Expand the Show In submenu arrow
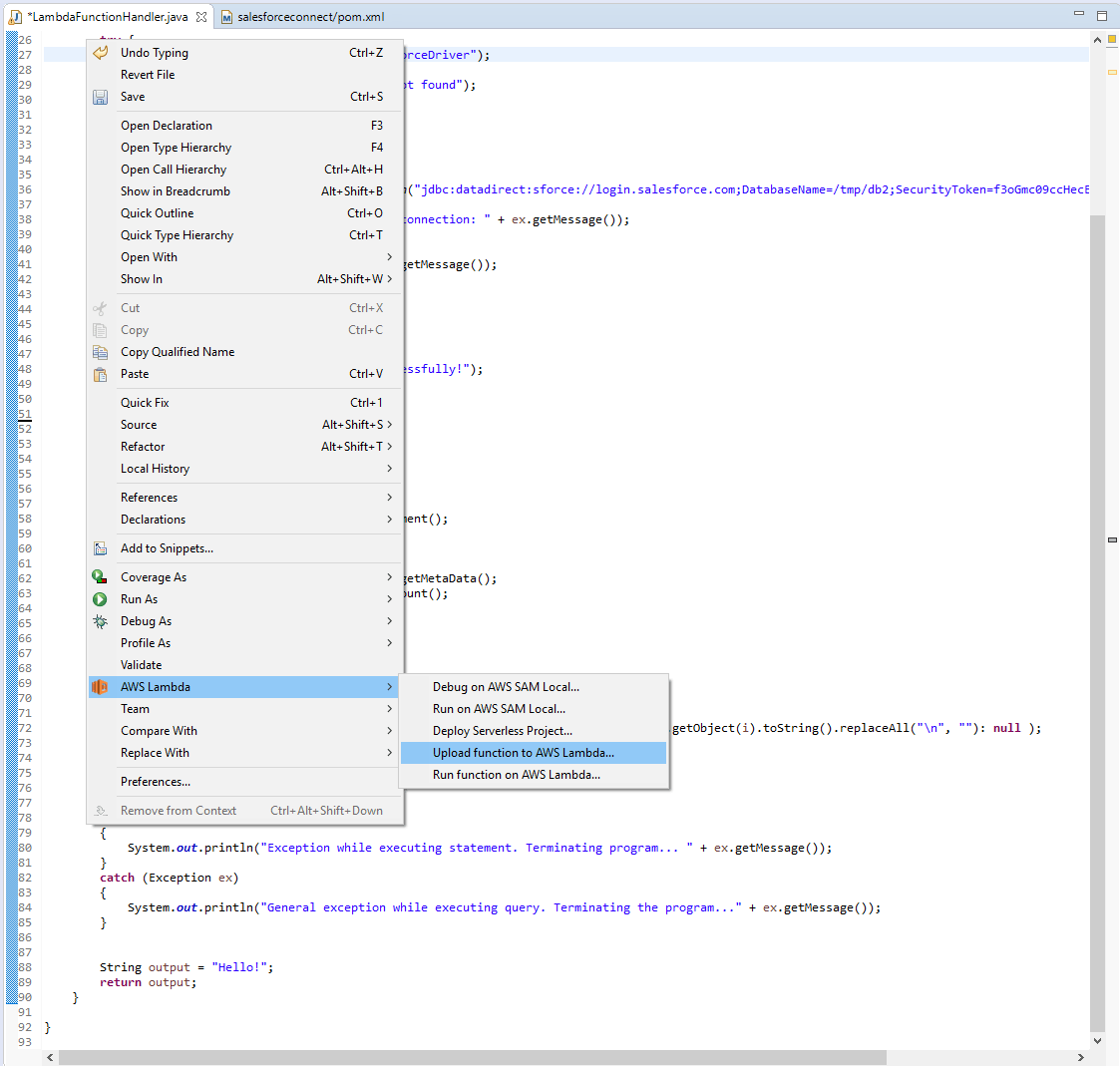1120x1066 pixels. click(389, 279)
